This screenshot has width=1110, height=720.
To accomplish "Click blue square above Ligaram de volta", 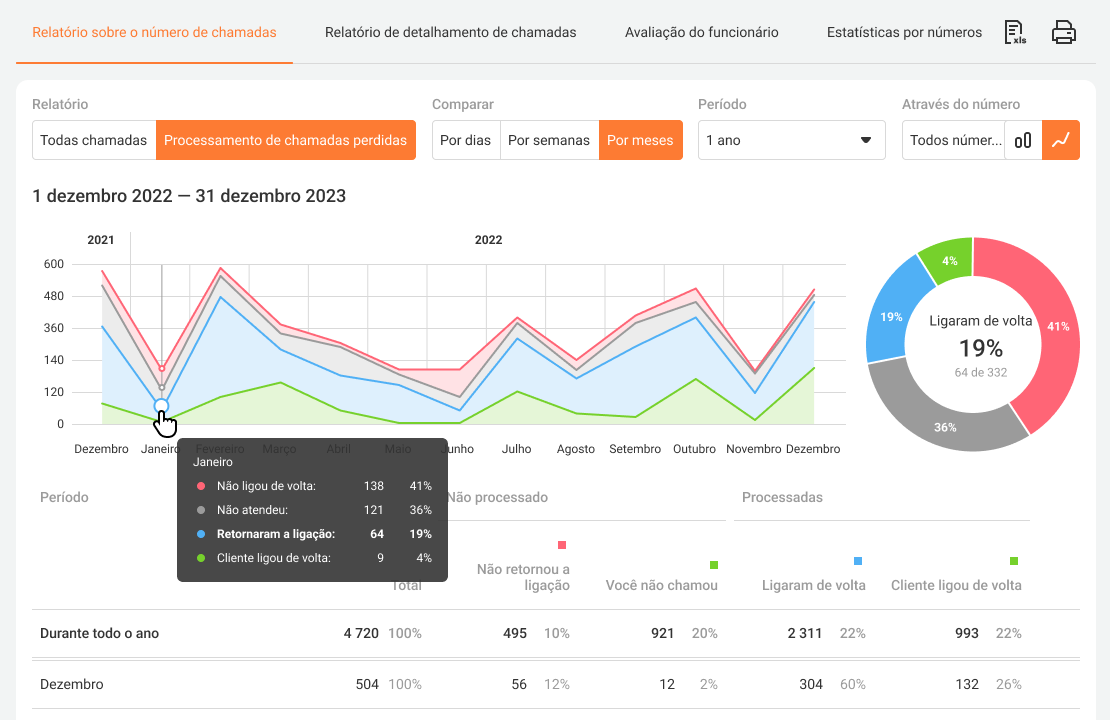I will pyautogui.click(x=858, y=561).
